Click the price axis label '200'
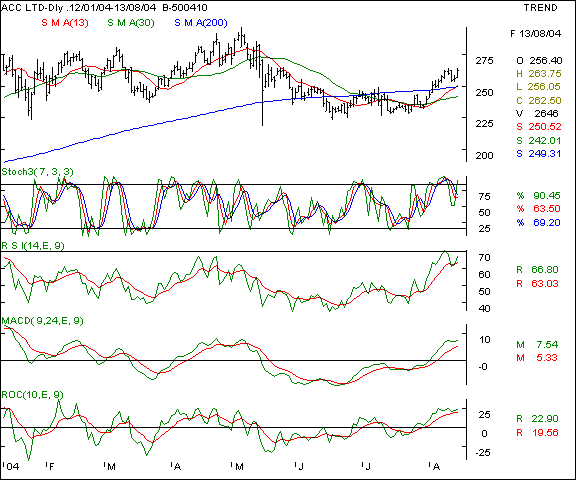The height and width of the screenshot is (480, 576). pos(484,155)
